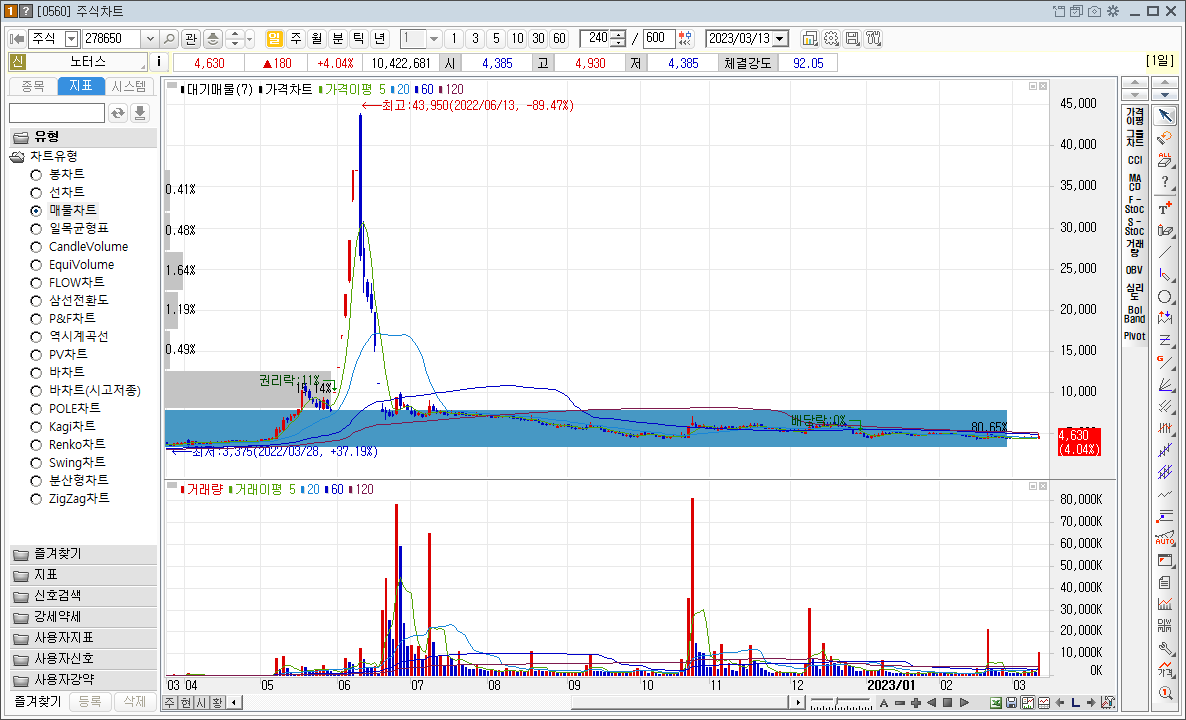Click the OBV indicator button
Image resolution: width=1186 pixels, height=720 pixels.
(x=1135, y=270)
